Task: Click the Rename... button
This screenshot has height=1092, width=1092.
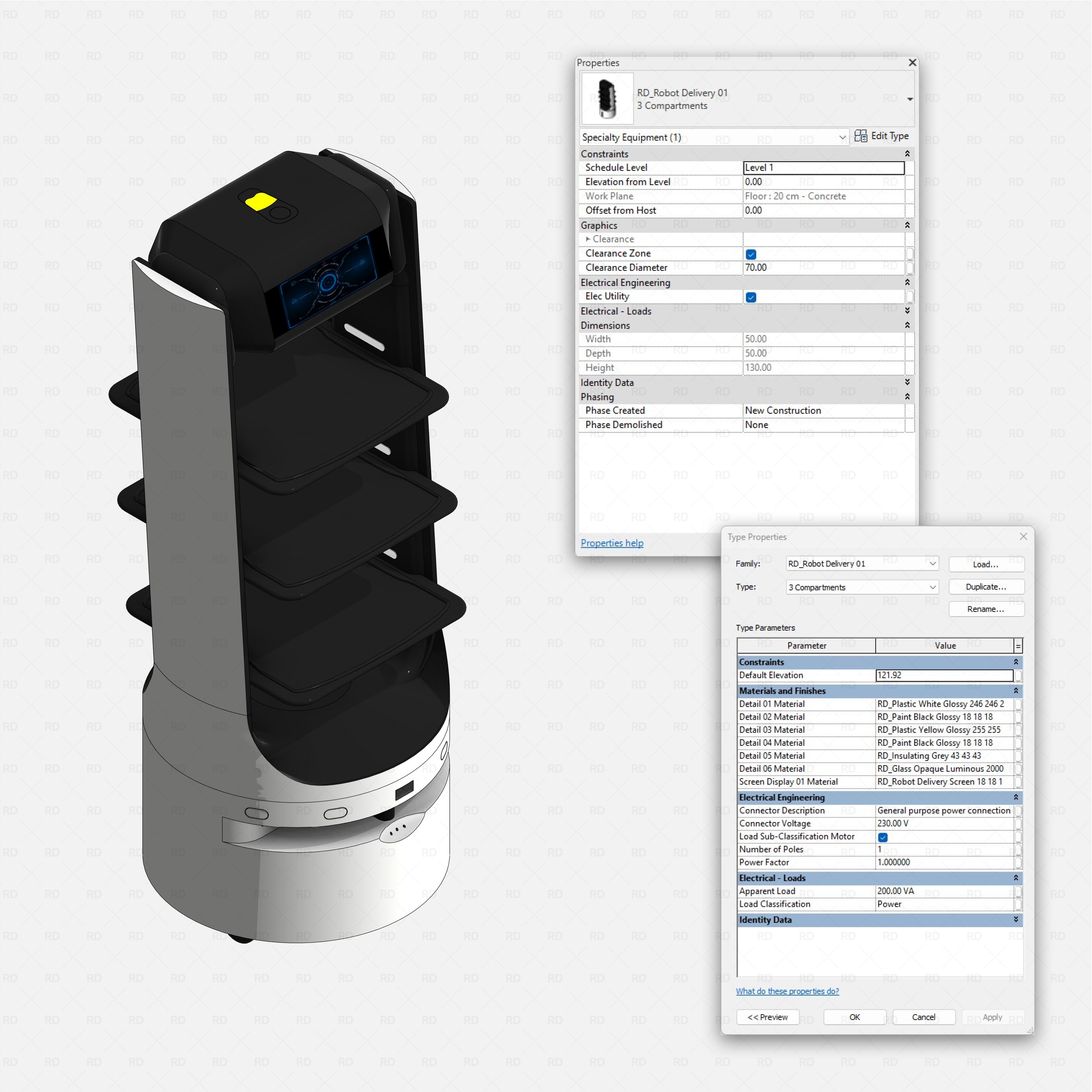Action: (986, 609)
